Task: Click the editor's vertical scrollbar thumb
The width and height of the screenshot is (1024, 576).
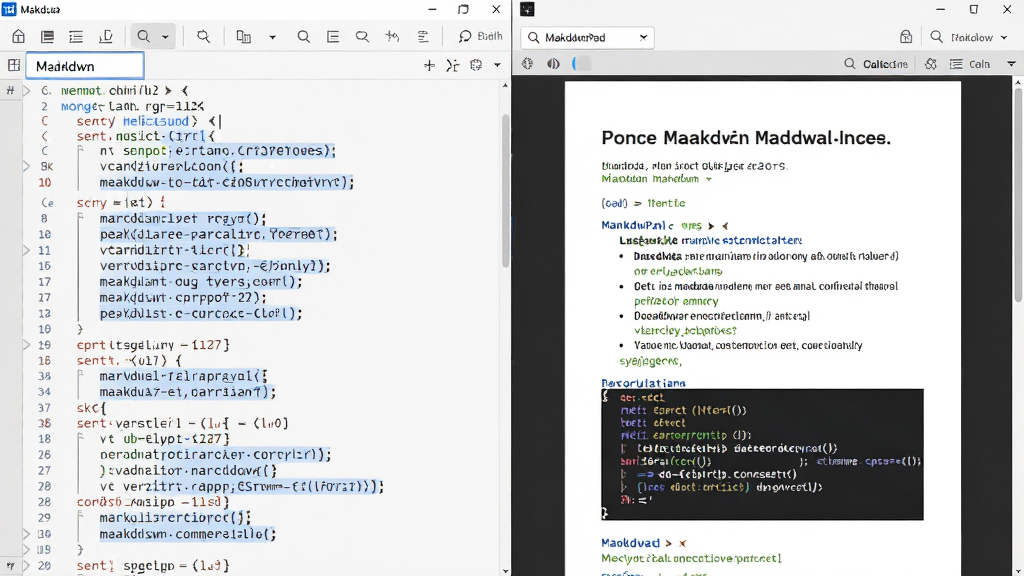Action: click(505, 191)
